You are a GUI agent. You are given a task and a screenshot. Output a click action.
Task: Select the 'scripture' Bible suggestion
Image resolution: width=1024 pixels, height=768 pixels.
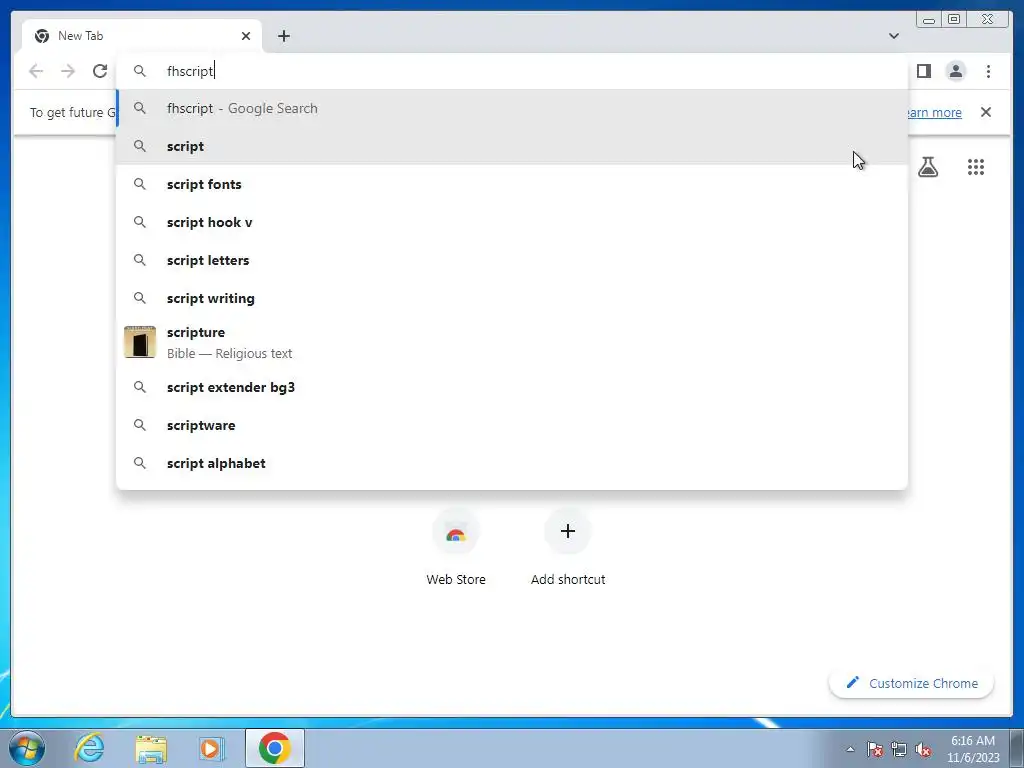[511, 342]
